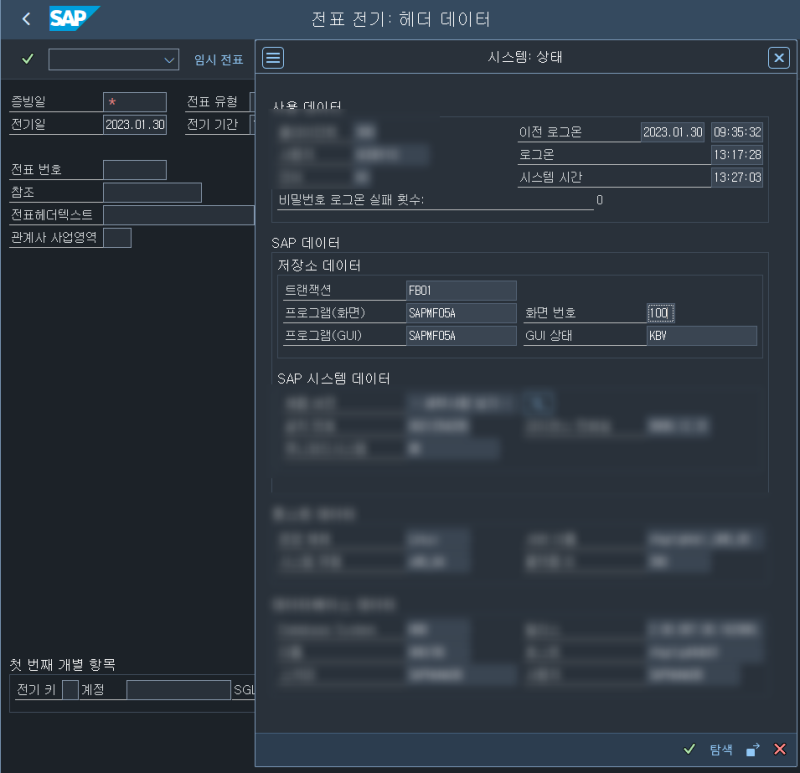Image resolution: width=800 pixels, height=773 pixels.
Task: Click the red X cancel icon at dialog bottom
Action: pos(780,749)
